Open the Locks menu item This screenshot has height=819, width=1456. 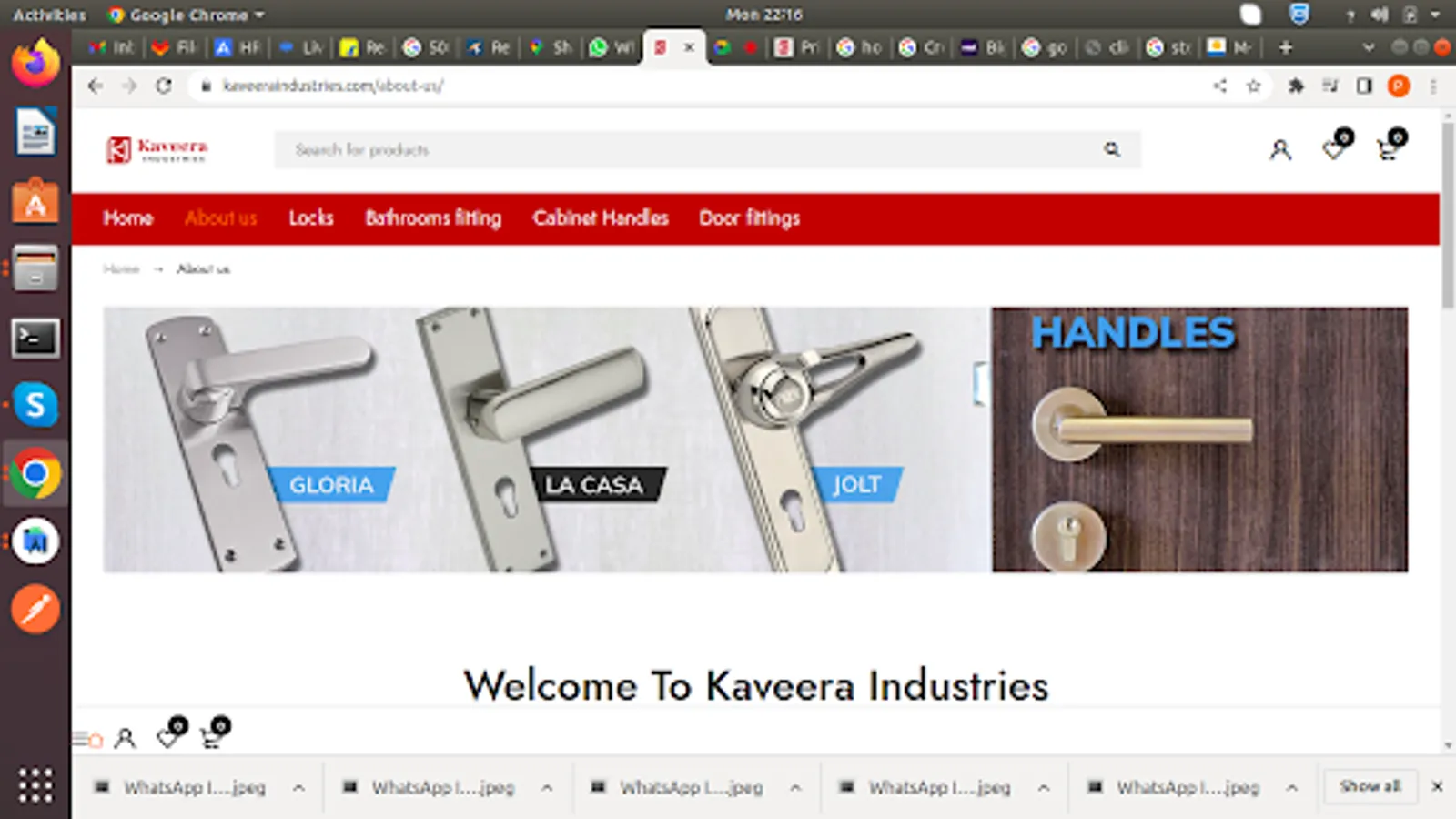click(x=311, y=218)
